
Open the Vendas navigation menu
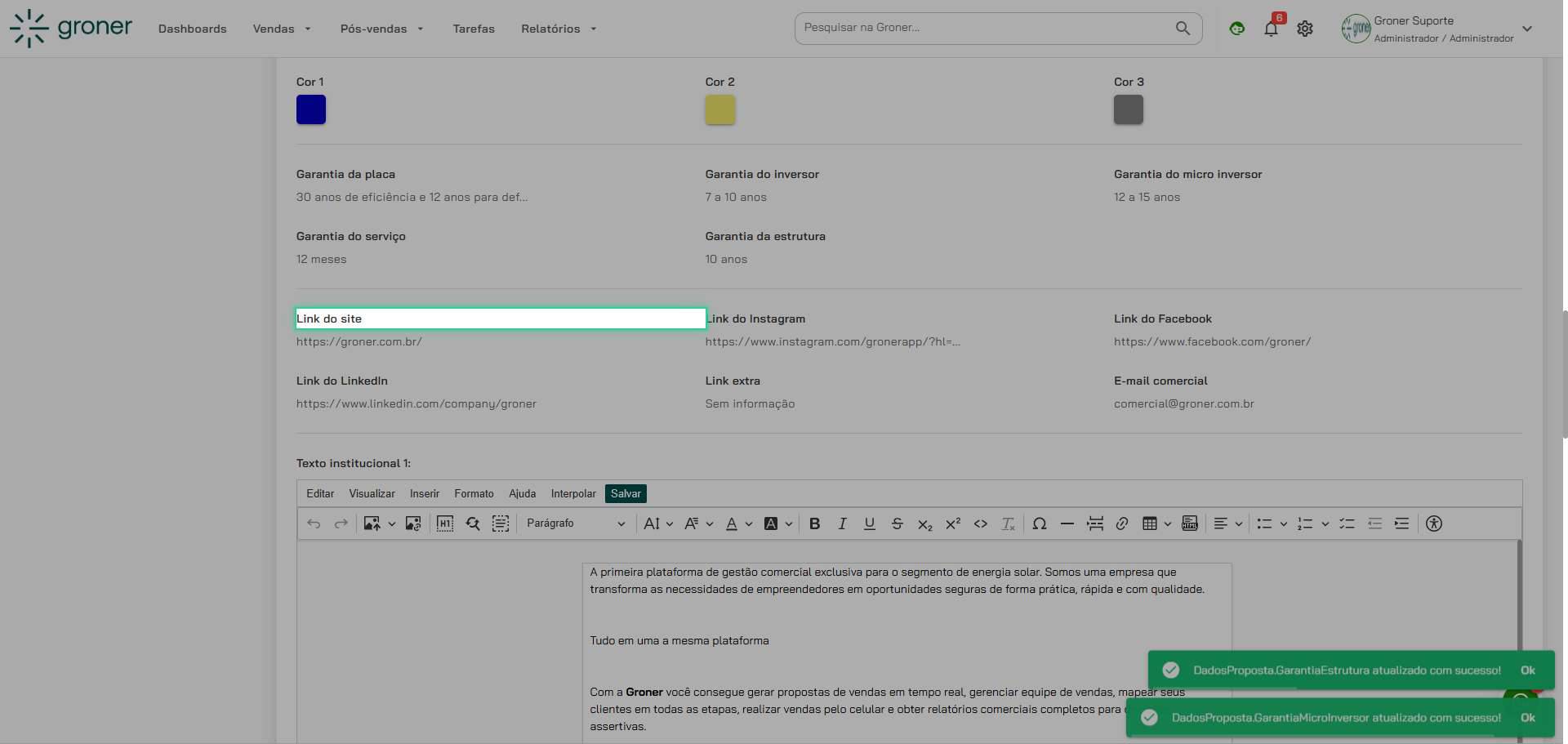point(282,29)
